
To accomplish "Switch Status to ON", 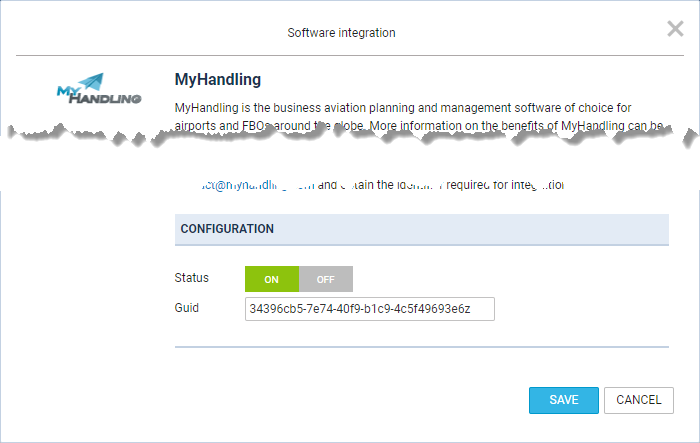I will click(272, 279).
